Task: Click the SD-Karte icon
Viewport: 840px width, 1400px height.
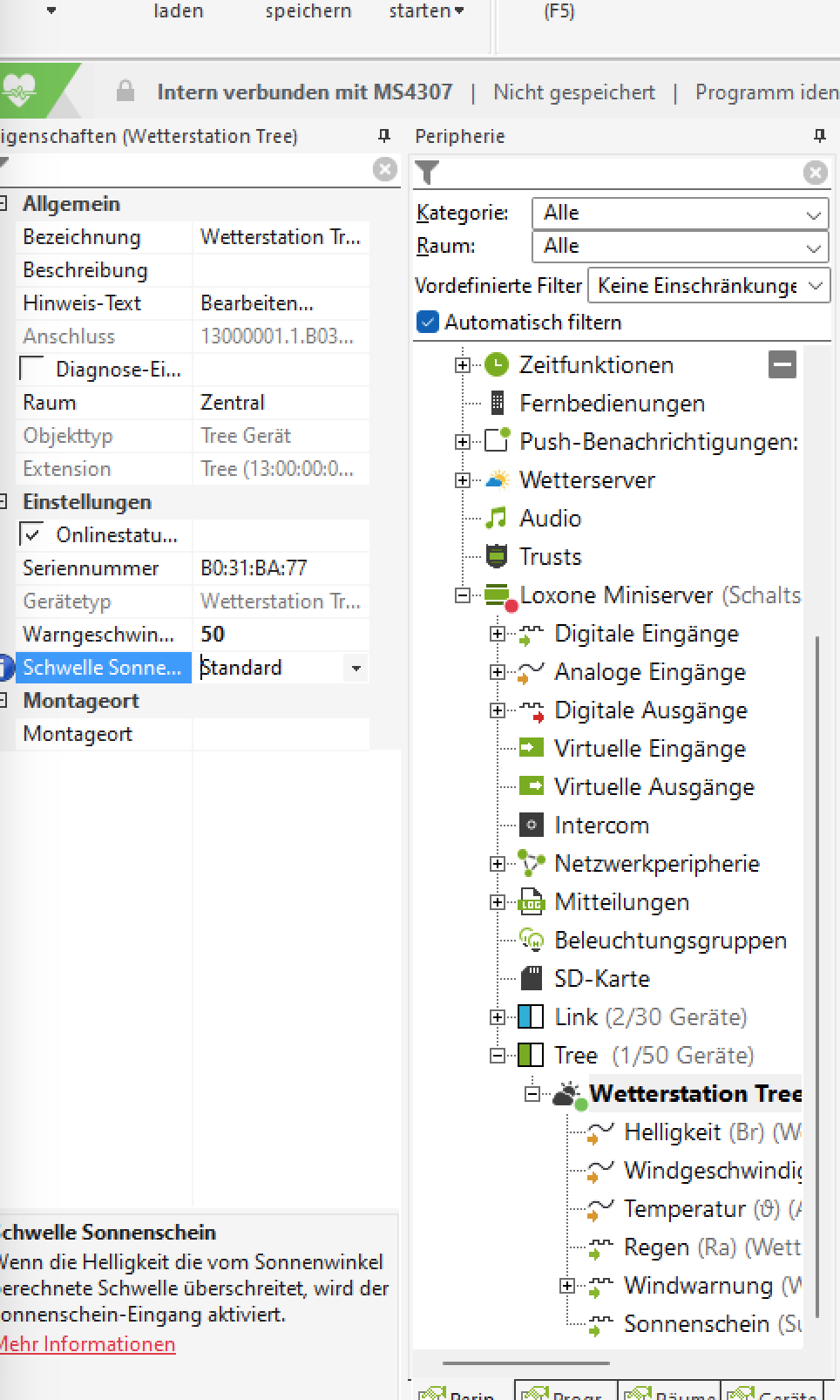Action: 532,978
